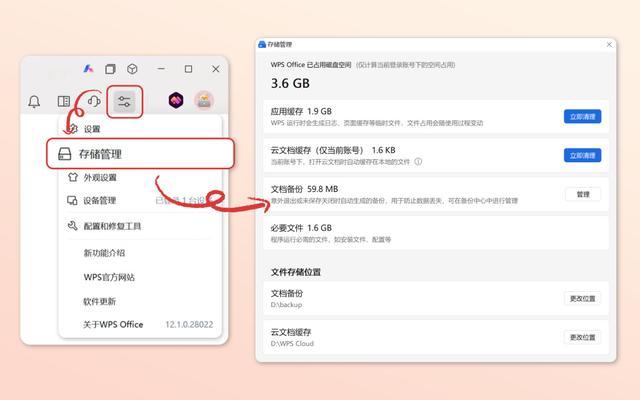Open the user avatar profile
Screen dimensions: 640x400
[x=204, y=100]
